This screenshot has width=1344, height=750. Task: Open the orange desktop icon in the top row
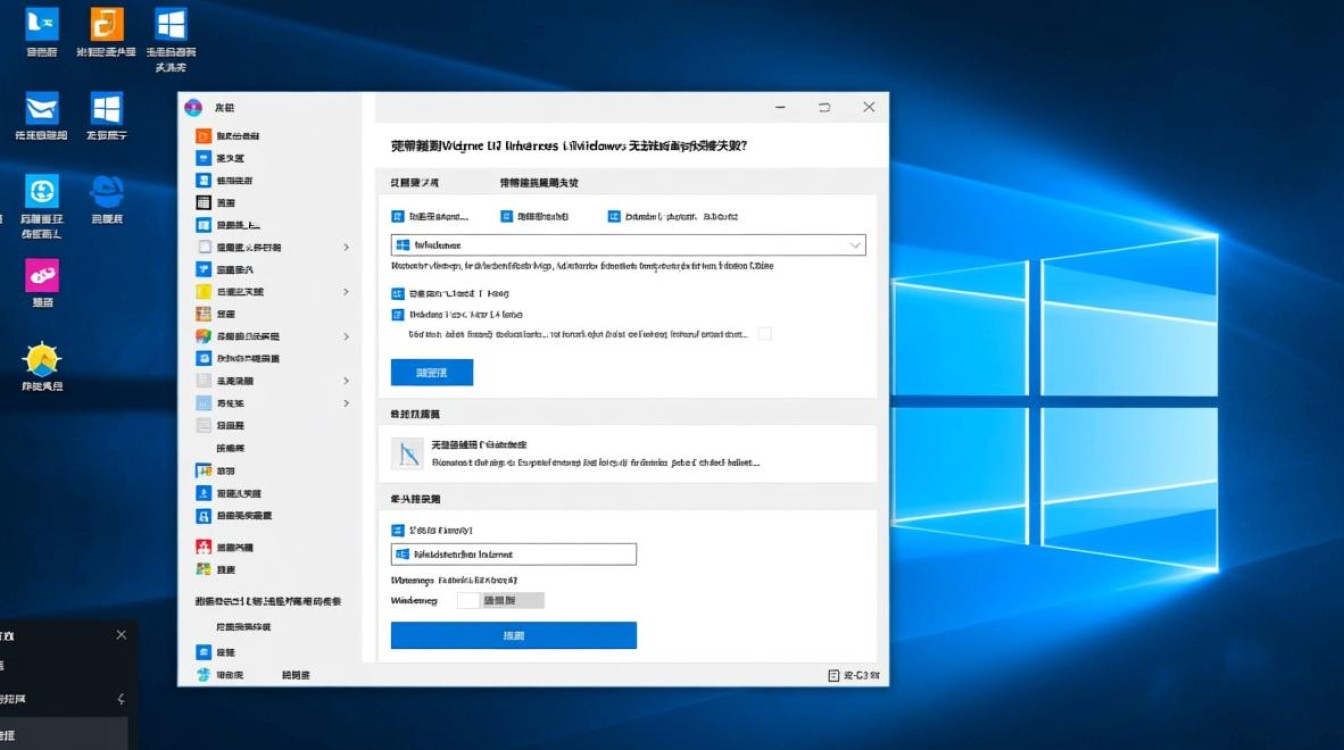click(x=107, y=24)
